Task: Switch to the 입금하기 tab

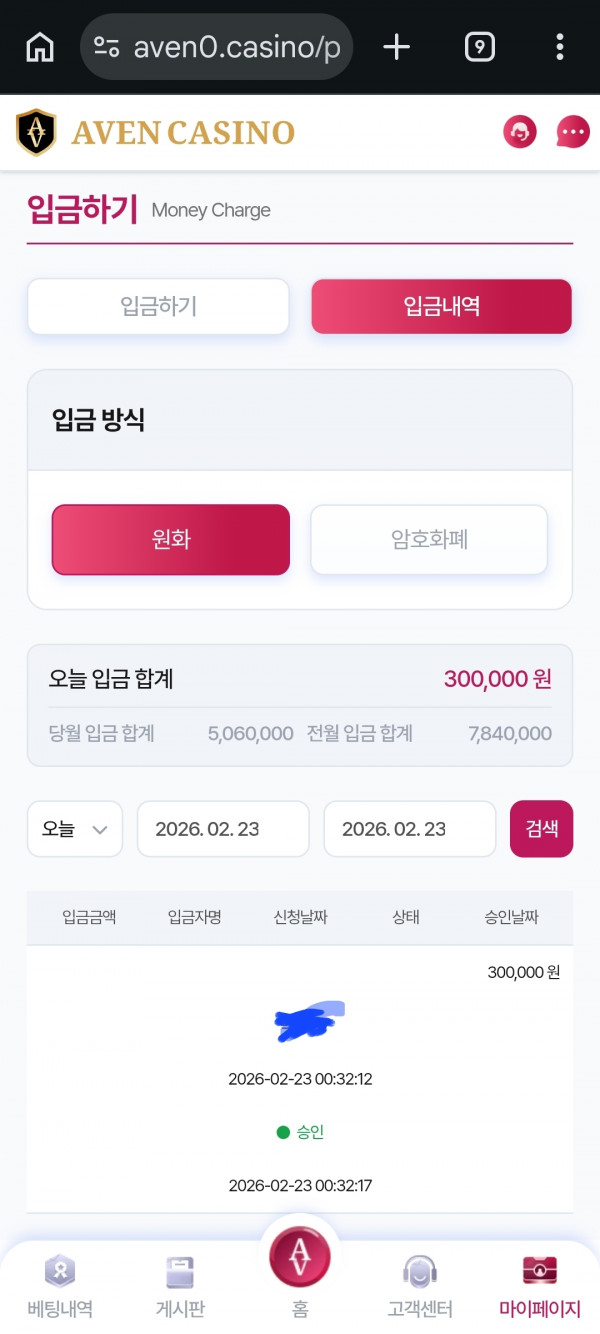Action: [x=157, y=306]
